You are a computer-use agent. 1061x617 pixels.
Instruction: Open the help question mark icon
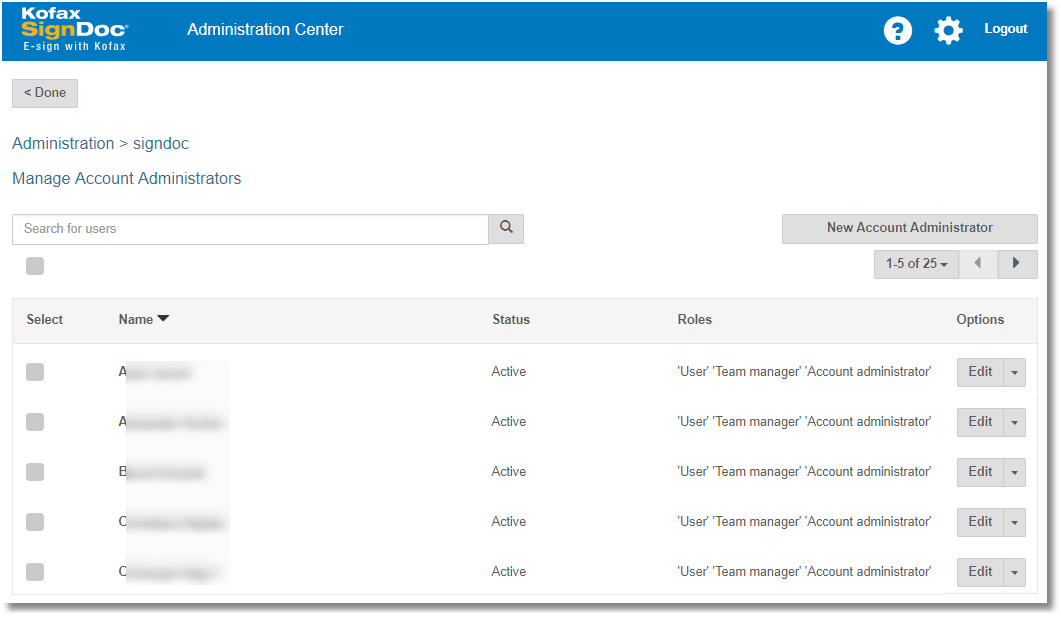pos(897,30)
